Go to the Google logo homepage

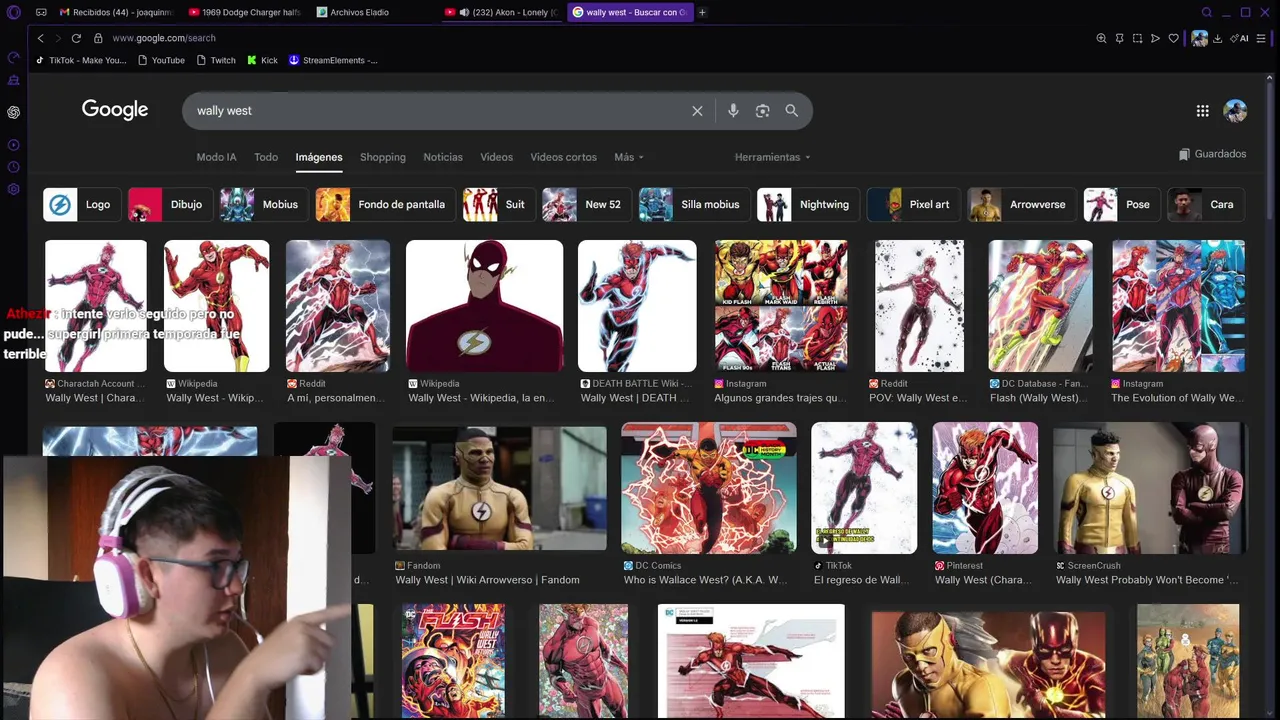(115, 110)
